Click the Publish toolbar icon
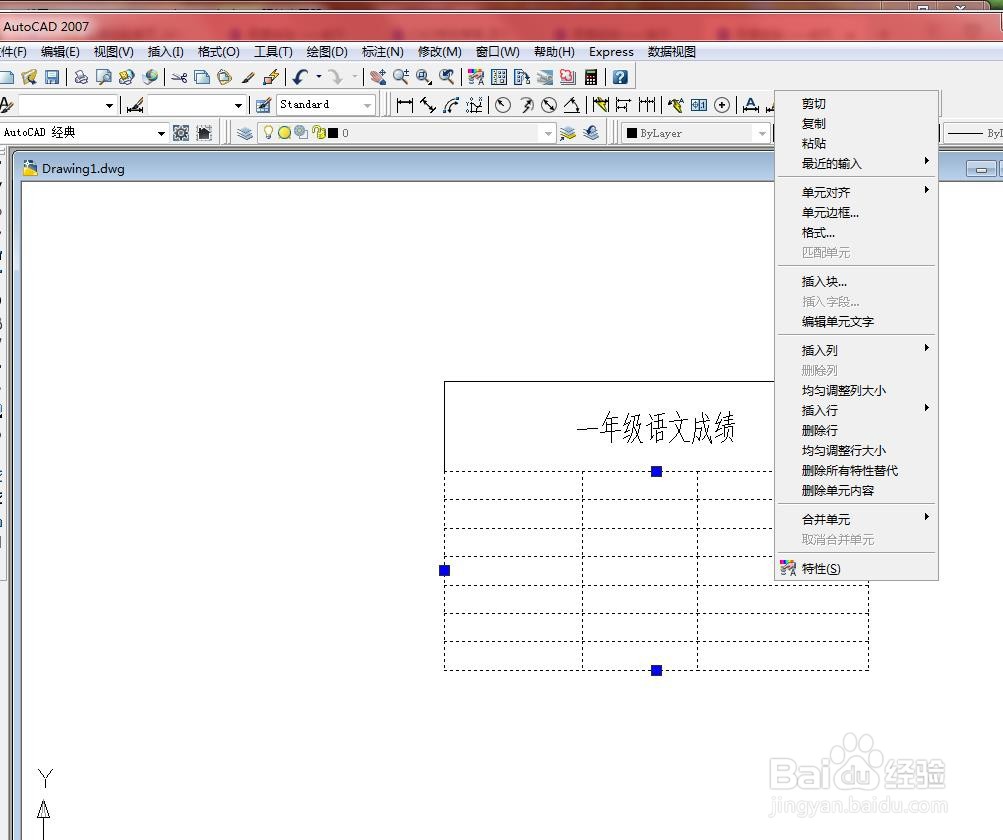The width and height of the screenshot is (1003, 840). click(127, 77)
